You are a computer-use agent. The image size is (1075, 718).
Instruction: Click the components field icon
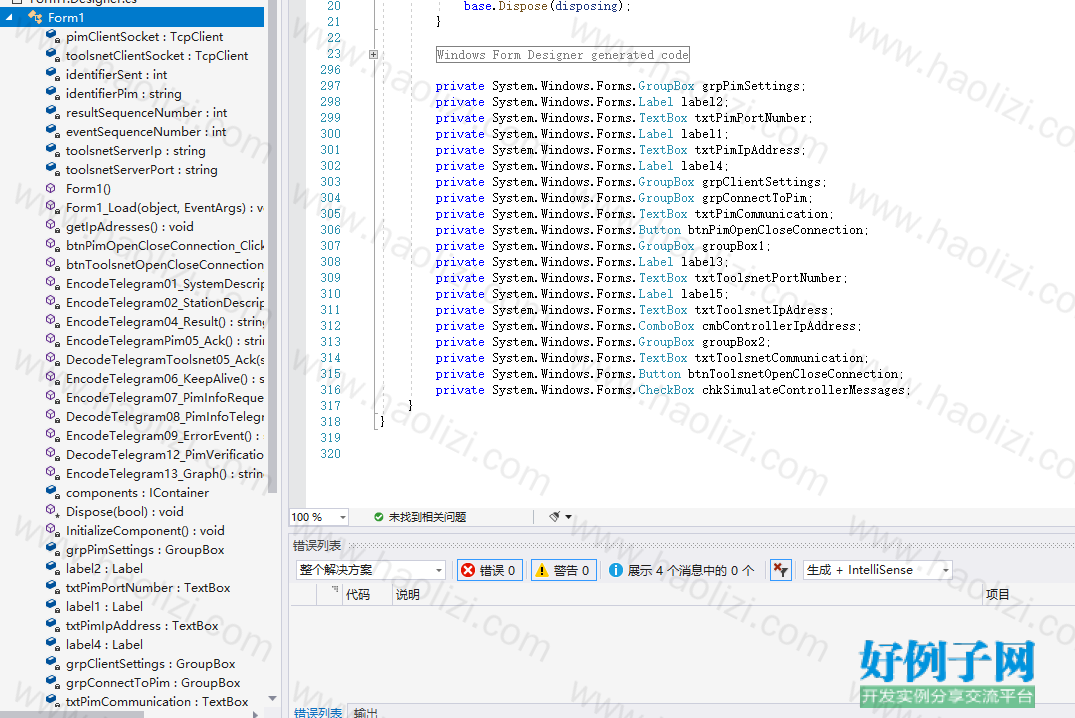52,492
